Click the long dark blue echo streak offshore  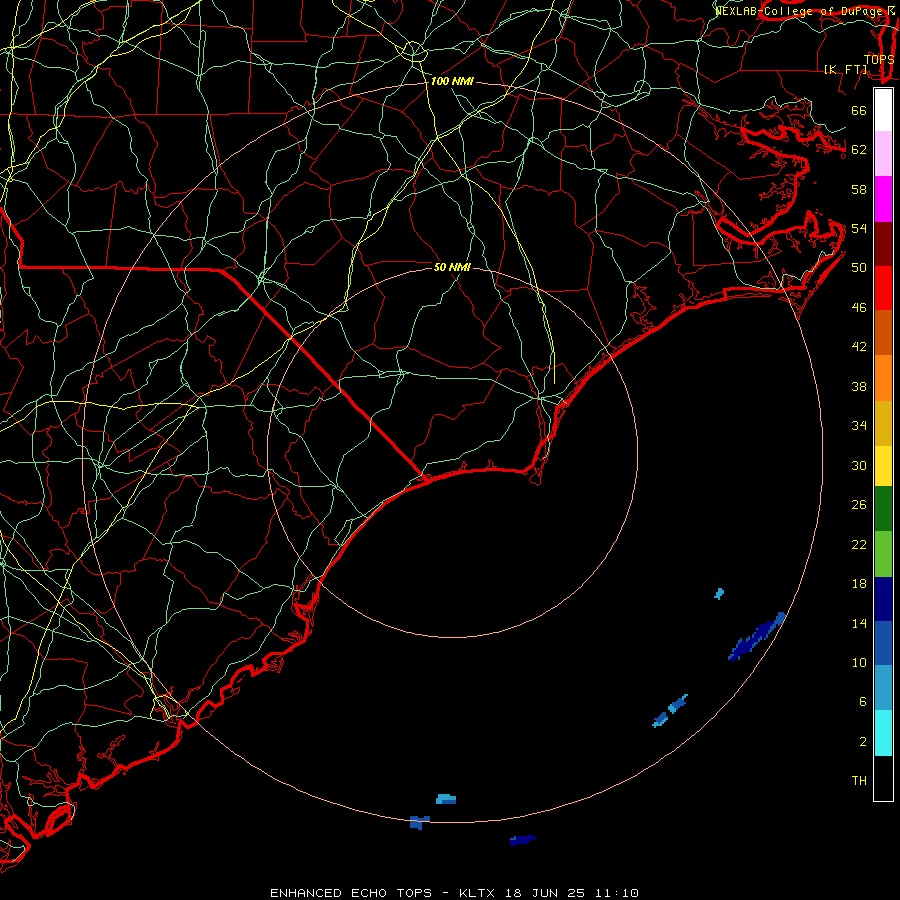click(756, 637)
